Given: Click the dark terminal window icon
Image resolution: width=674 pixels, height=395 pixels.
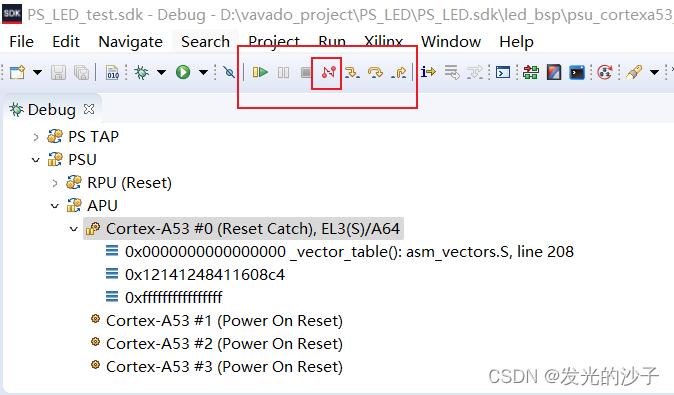Looking at the screenshot, I should (577, 72).
